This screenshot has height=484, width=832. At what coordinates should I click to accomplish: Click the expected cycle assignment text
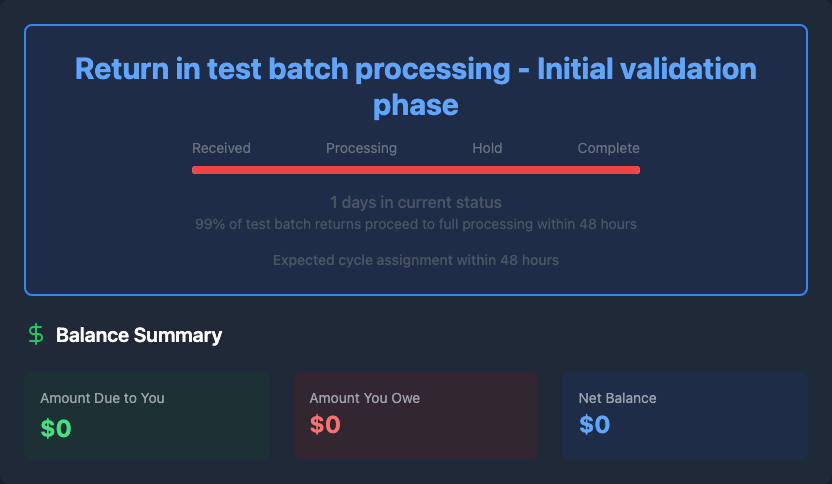tap(416, 260)
